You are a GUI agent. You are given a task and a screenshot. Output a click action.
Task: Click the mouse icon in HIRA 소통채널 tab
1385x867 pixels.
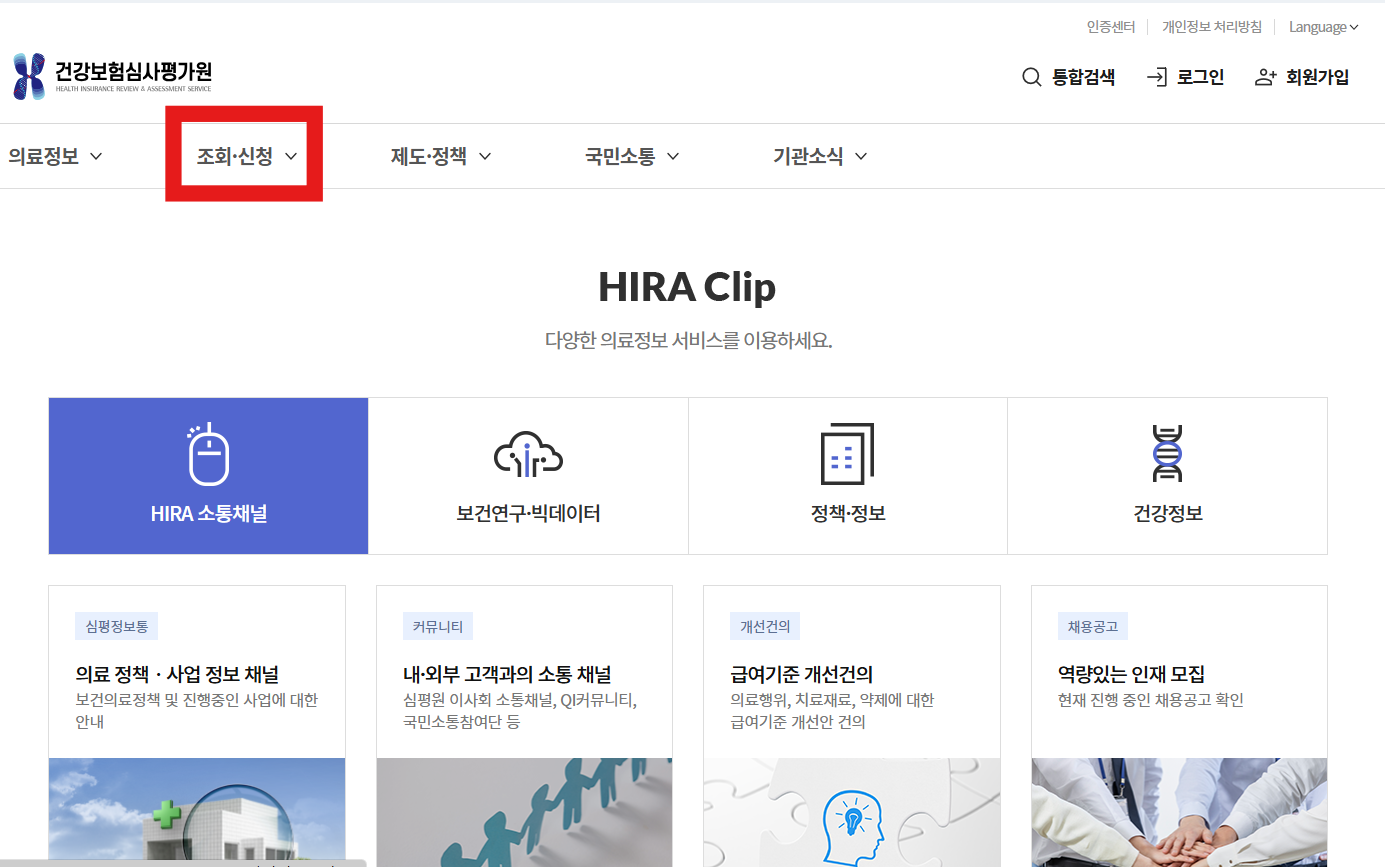(208, 455)
